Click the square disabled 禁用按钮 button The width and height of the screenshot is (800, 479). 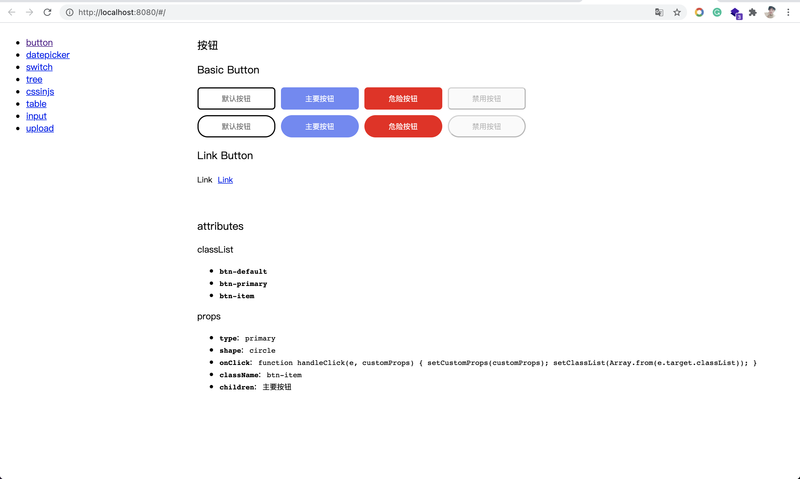[487, 98]
